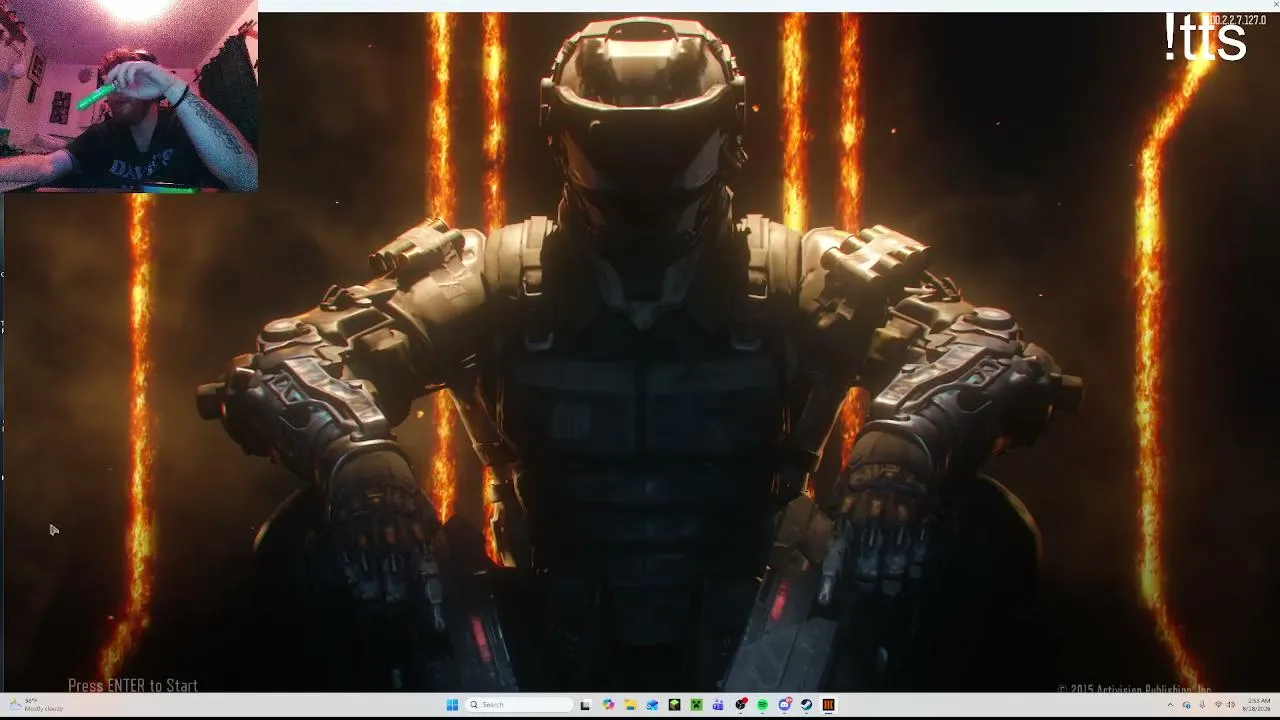Click the webcam overlay thumbnail

[x=129, y=96]
